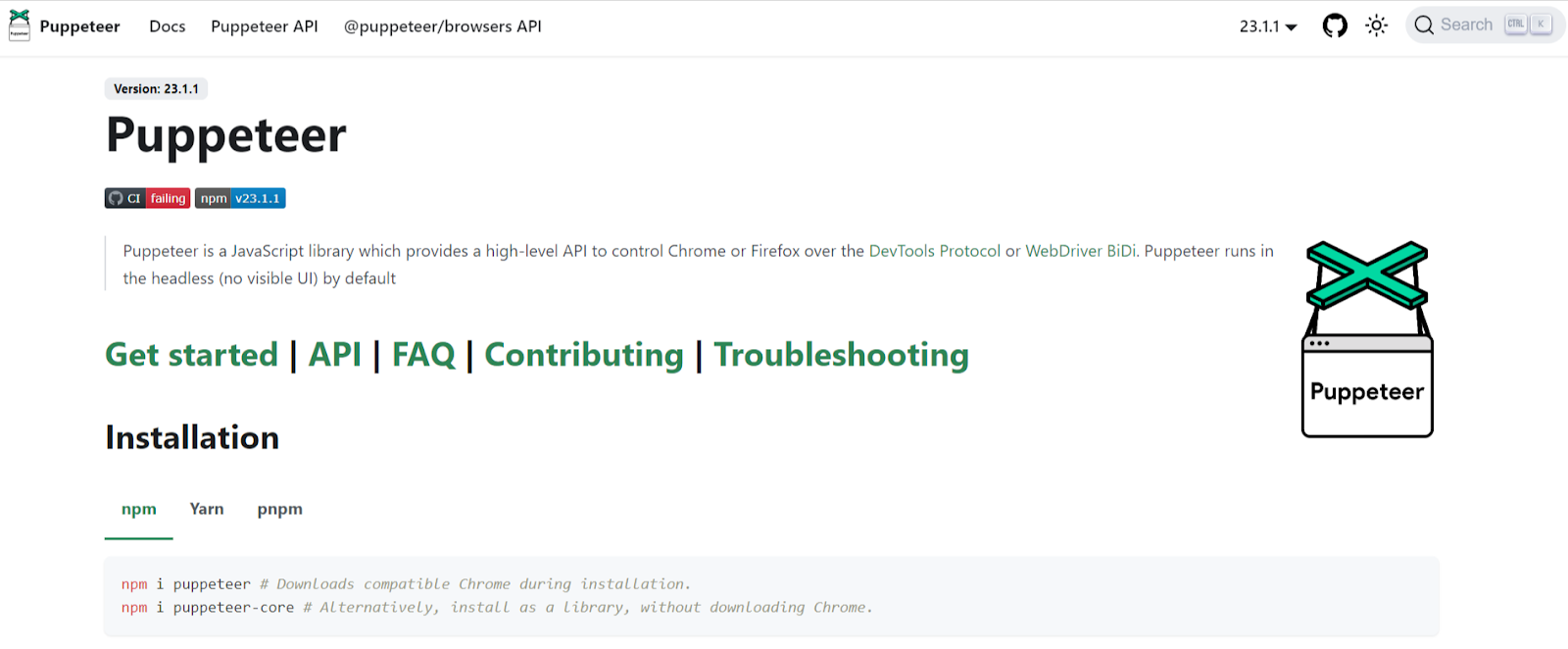Click the large Puppeteer mascot image

tap(1367, 338)
